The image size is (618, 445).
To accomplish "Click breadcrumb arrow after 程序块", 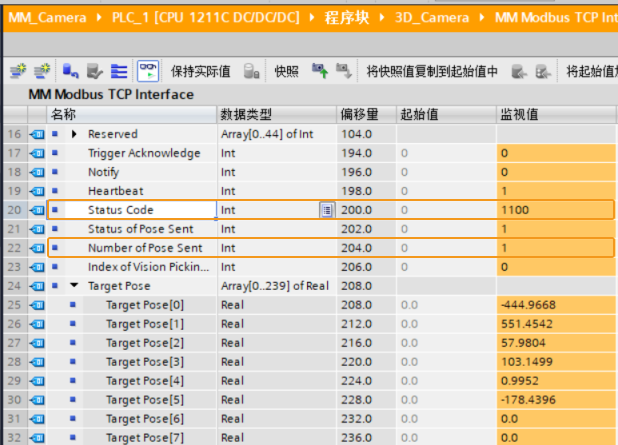I will point(382,18).
